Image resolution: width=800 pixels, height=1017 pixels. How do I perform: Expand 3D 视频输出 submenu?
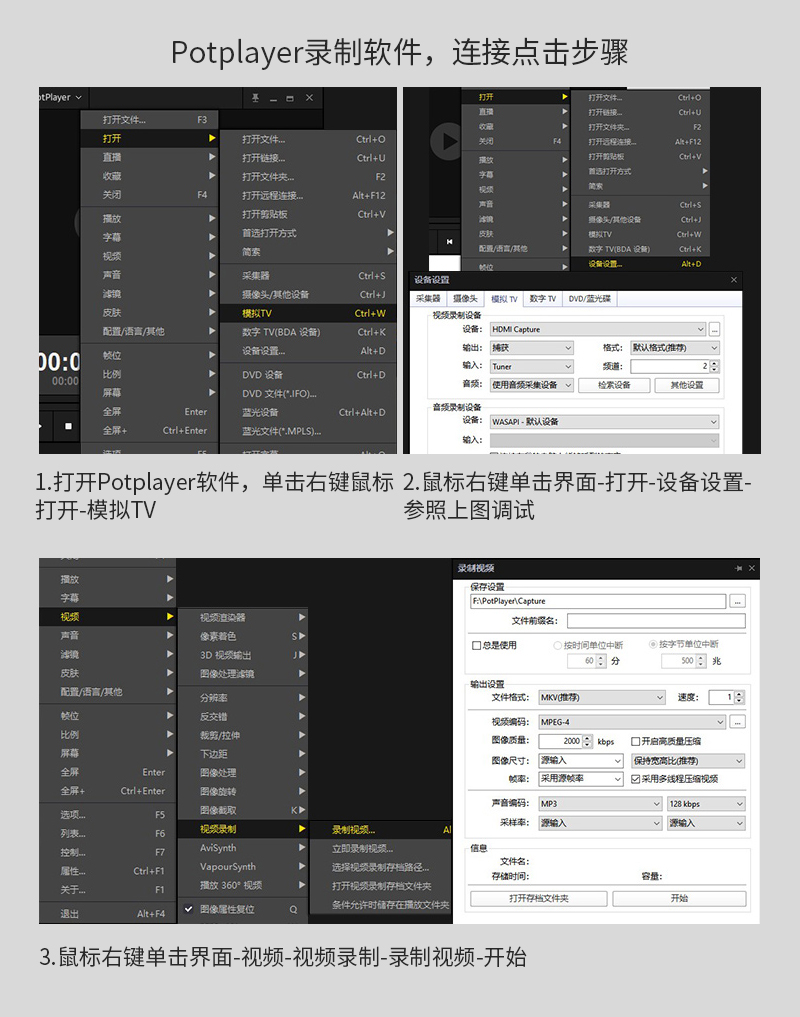coord(243,655)
